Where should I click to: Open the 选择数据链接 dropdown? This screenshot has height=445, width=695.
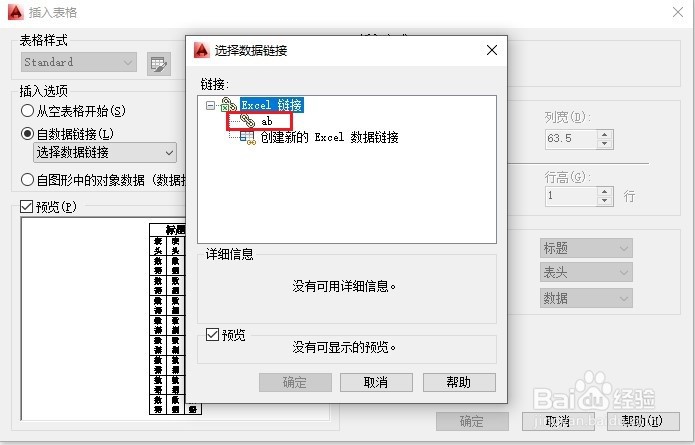pyautogui.click(x=105, y=152)
